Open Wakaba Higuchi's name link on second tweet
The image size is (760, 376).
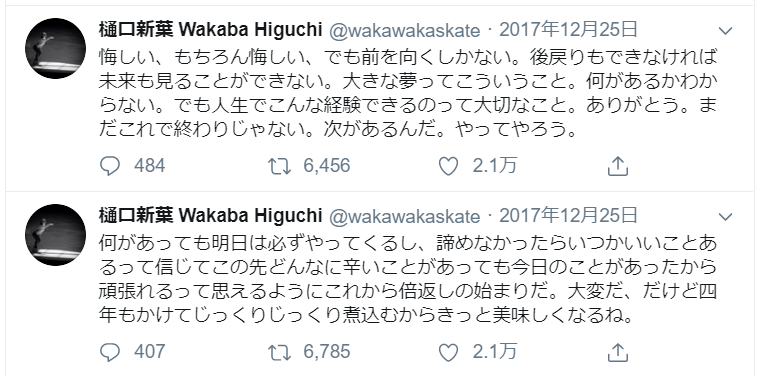click(x=210, y=215)
